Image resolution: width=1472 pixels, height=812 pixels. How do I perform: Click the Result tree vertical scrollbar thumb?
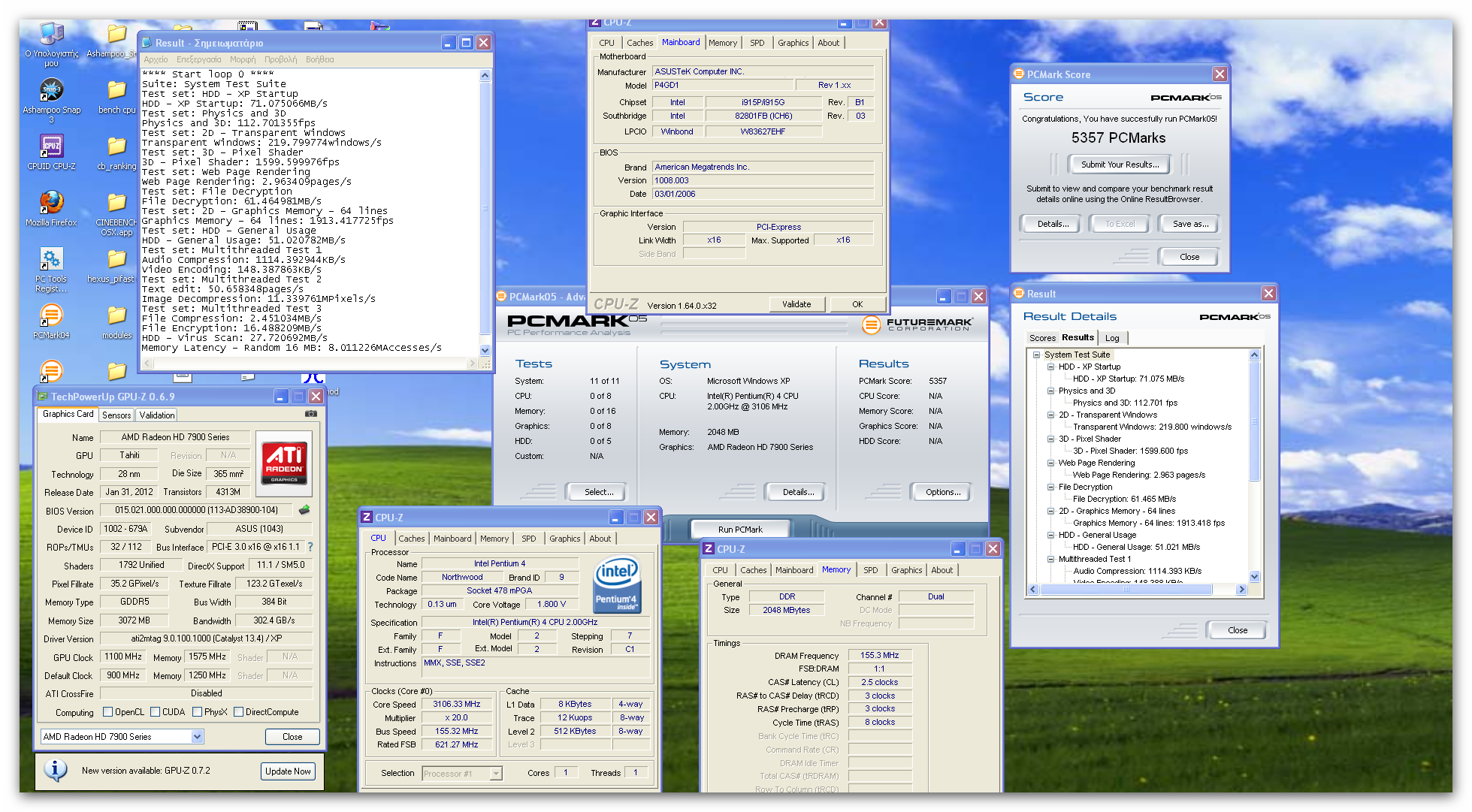(x=1253, y=421)
